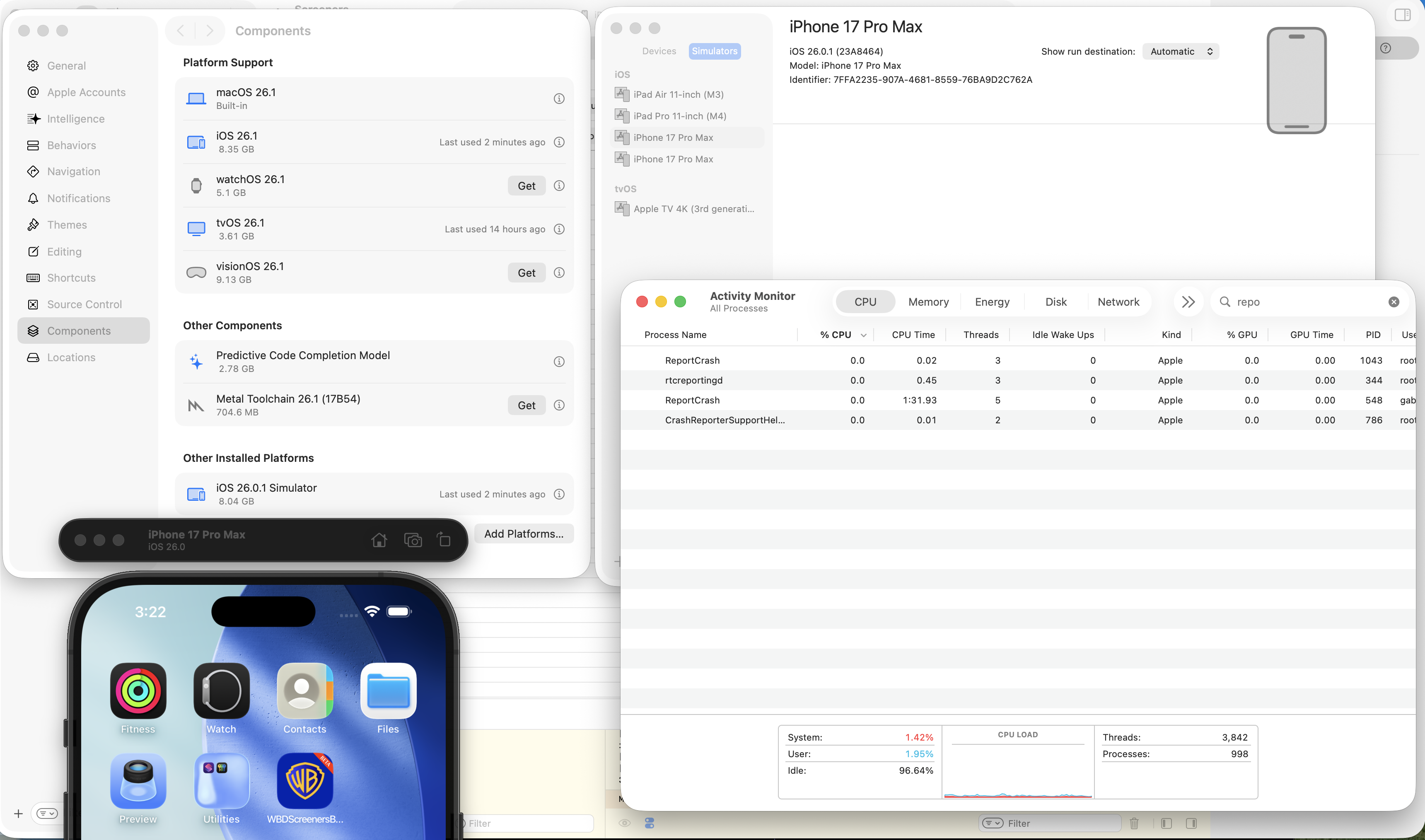Select Source Control in settings sidebar

pos(85,304)
